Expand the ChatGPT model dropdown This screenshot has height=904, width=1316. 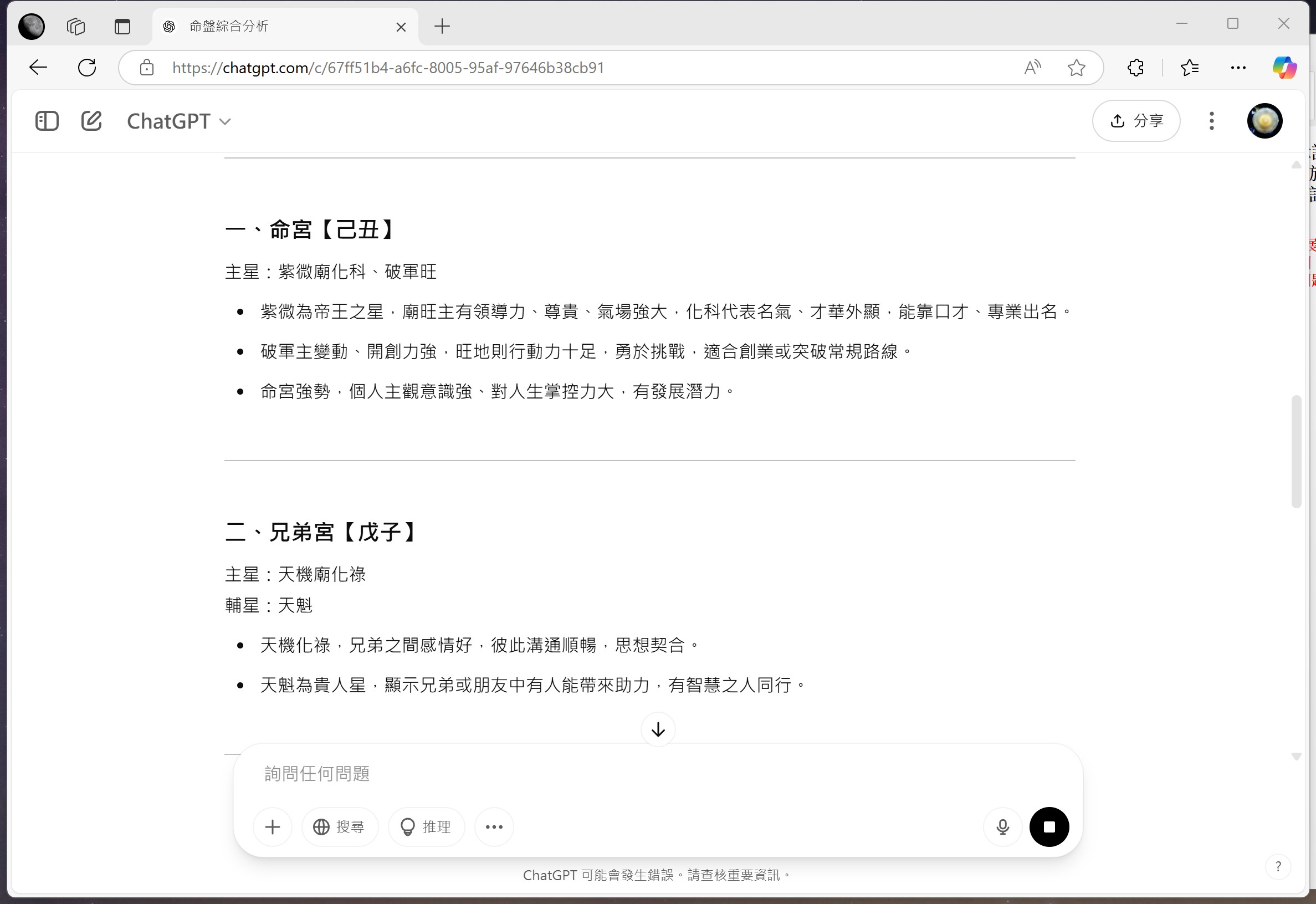pos(178,121)
